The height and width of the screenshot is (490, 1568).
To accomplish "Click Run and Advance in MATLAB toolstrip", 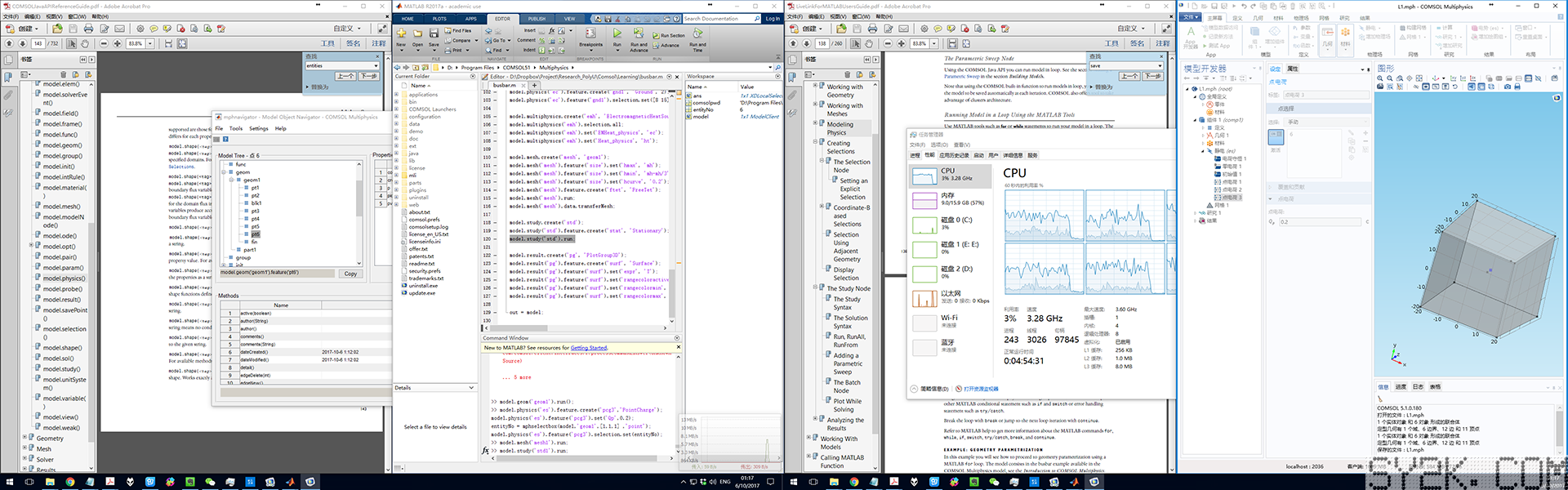I will click(x=639, y=38).
